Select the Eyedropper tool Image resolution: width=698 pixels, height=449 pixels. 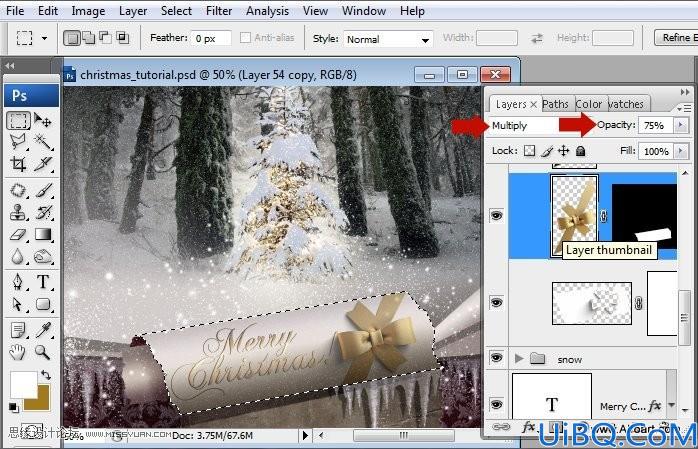coord(43,330)
